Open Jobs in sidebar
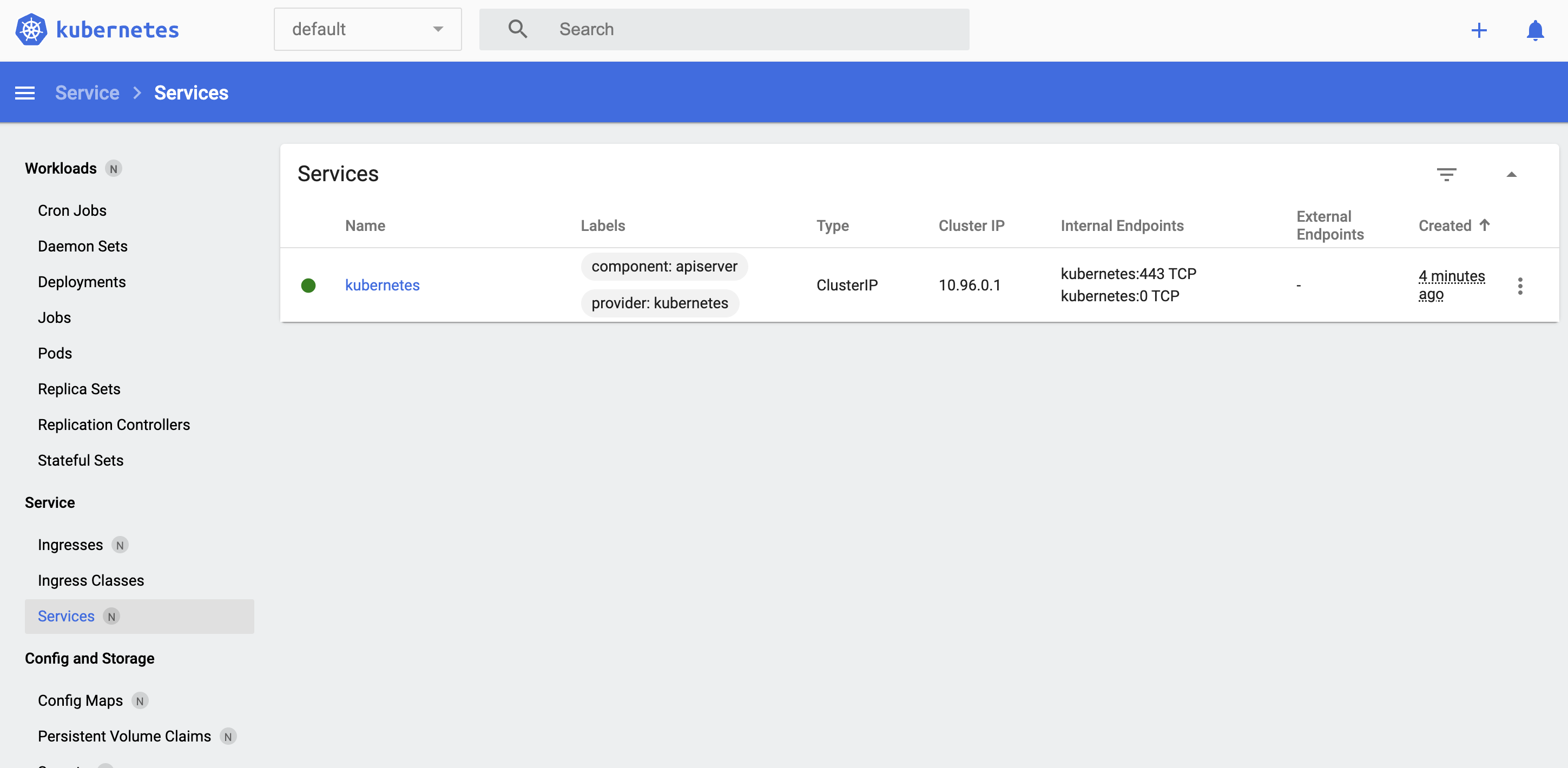Viewport: 1568px width, 768px height. [54, 317]
